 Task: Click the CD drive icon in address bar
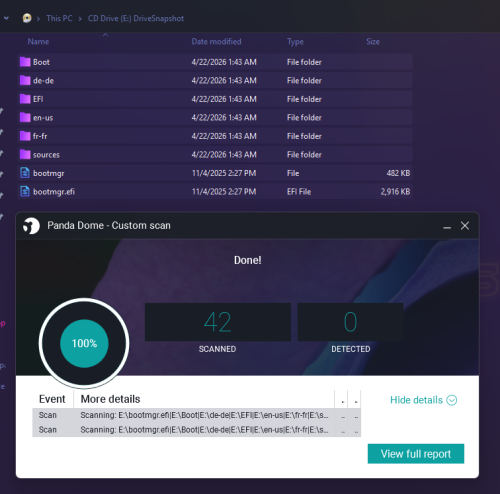coord(27,18)
